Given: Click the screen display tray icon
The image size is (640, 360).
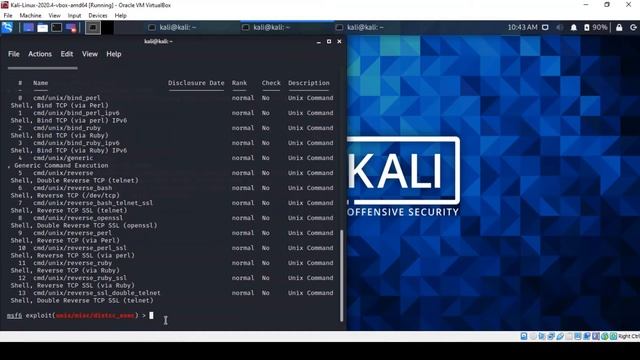Looking at the screenshot, I should click(x=545, y=27).
